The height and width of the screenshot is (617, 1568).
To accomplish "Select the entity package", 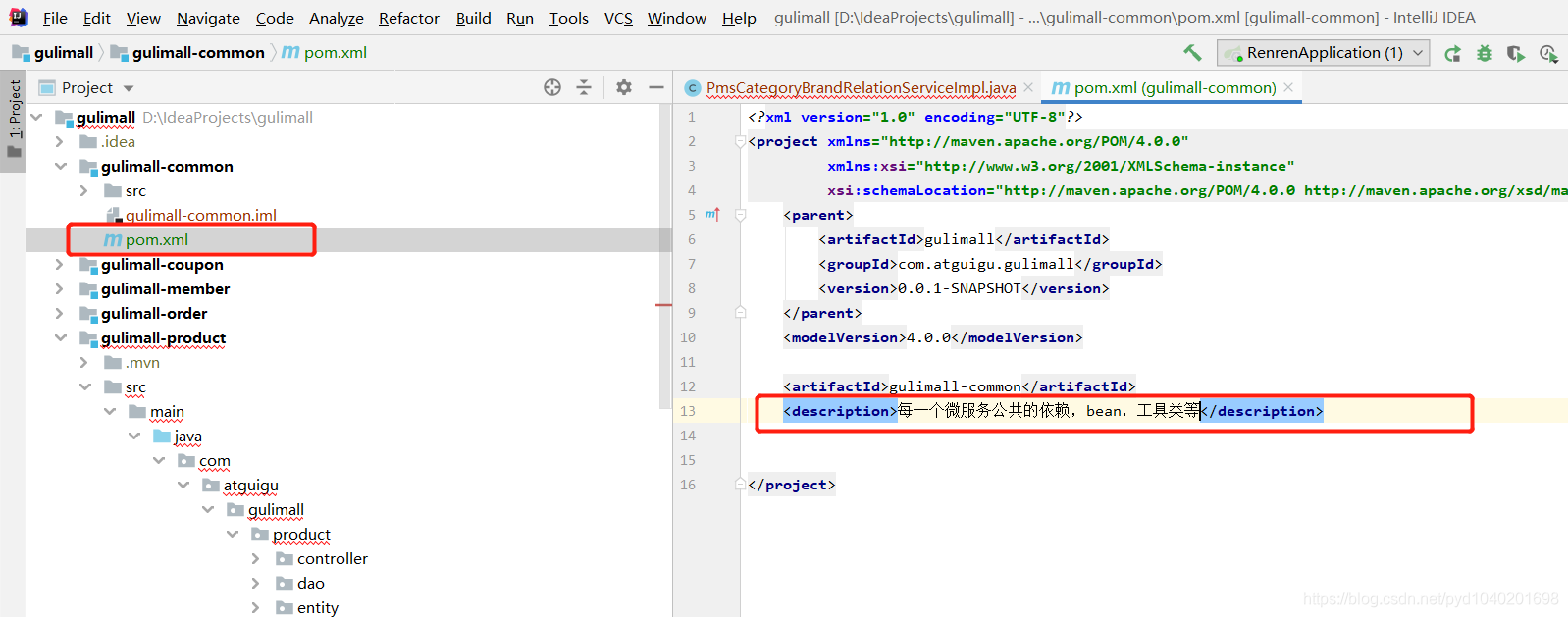I will pyautogui.click(x=317, y=607).
